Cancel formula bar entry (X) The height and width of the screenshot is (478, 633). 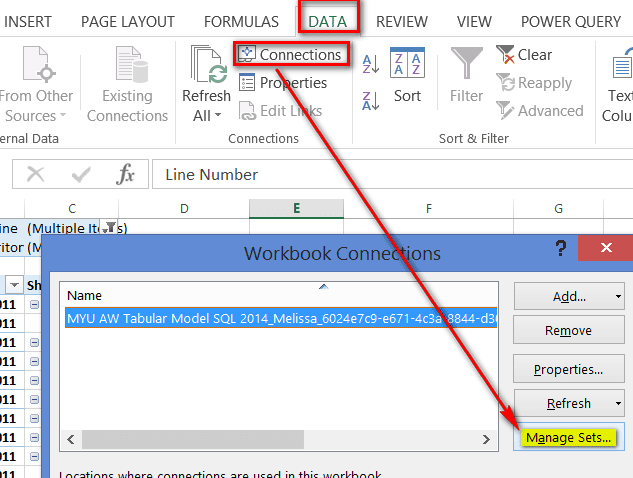tap(36, 174)
